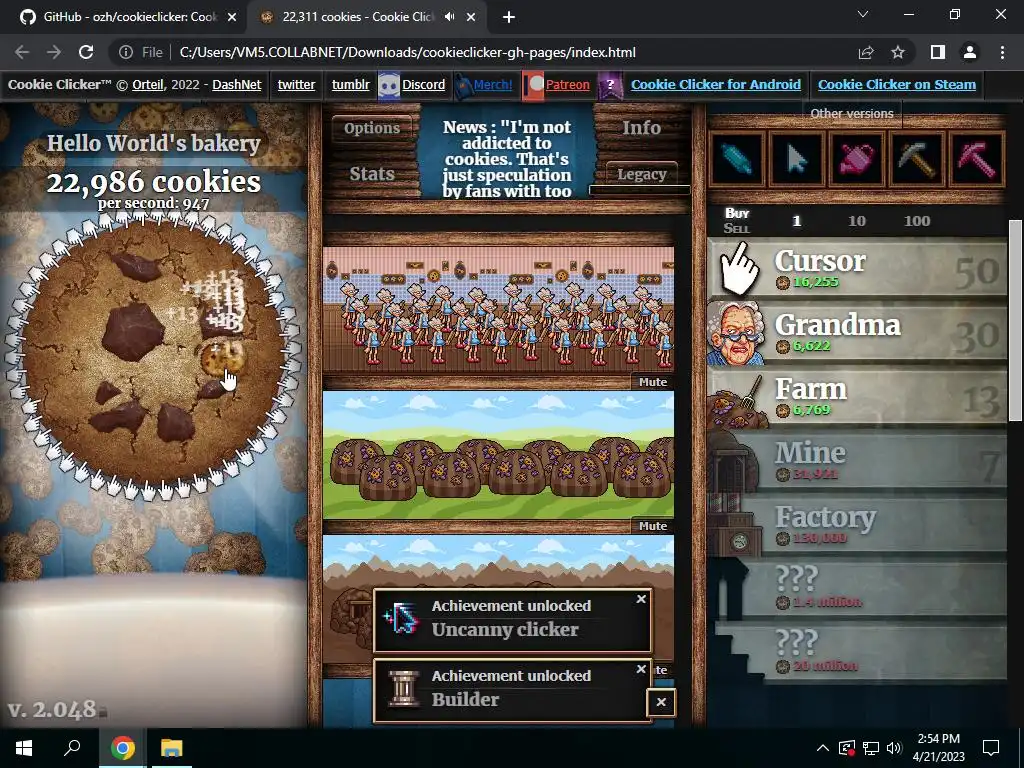Image resolution: width=1024 pixels, height=768 pixels.
Task: Click the locked ??? building costing 20 million
Action: [857, 654]
